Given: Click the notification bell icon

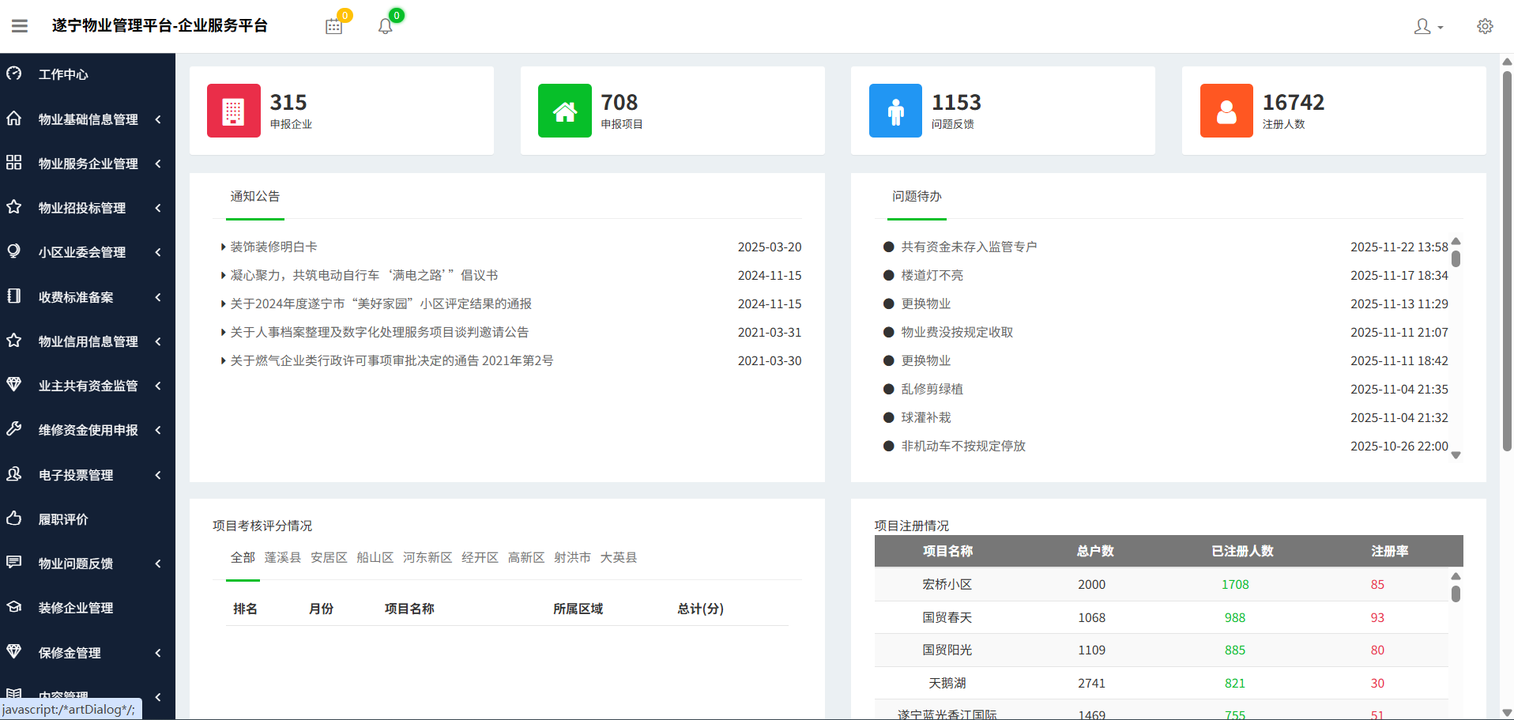Looking at the screenshot, I should tap(384, 25).
